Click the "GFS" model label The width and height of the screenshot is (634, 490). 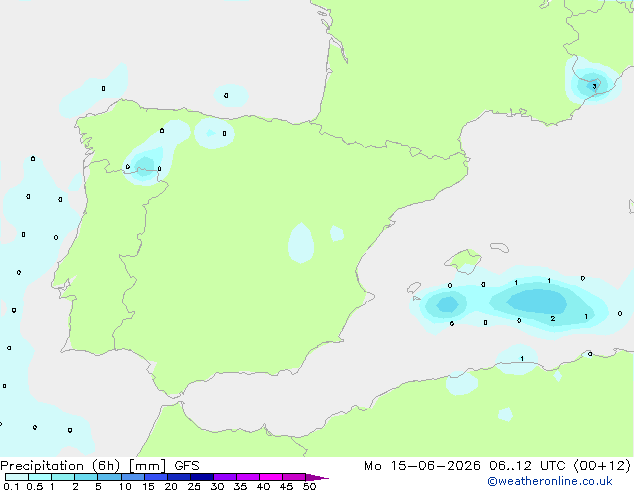[187, 466]
